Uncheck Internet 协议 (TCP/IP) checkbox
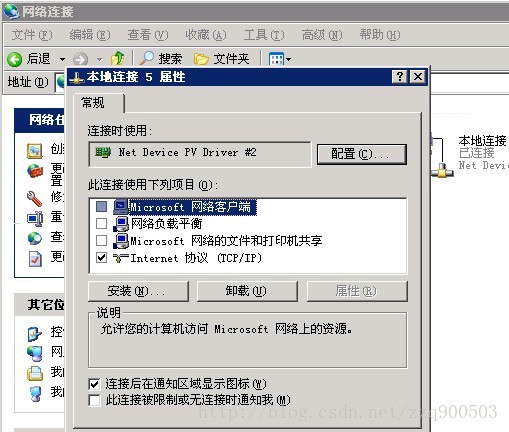 (x=101, y=257)
